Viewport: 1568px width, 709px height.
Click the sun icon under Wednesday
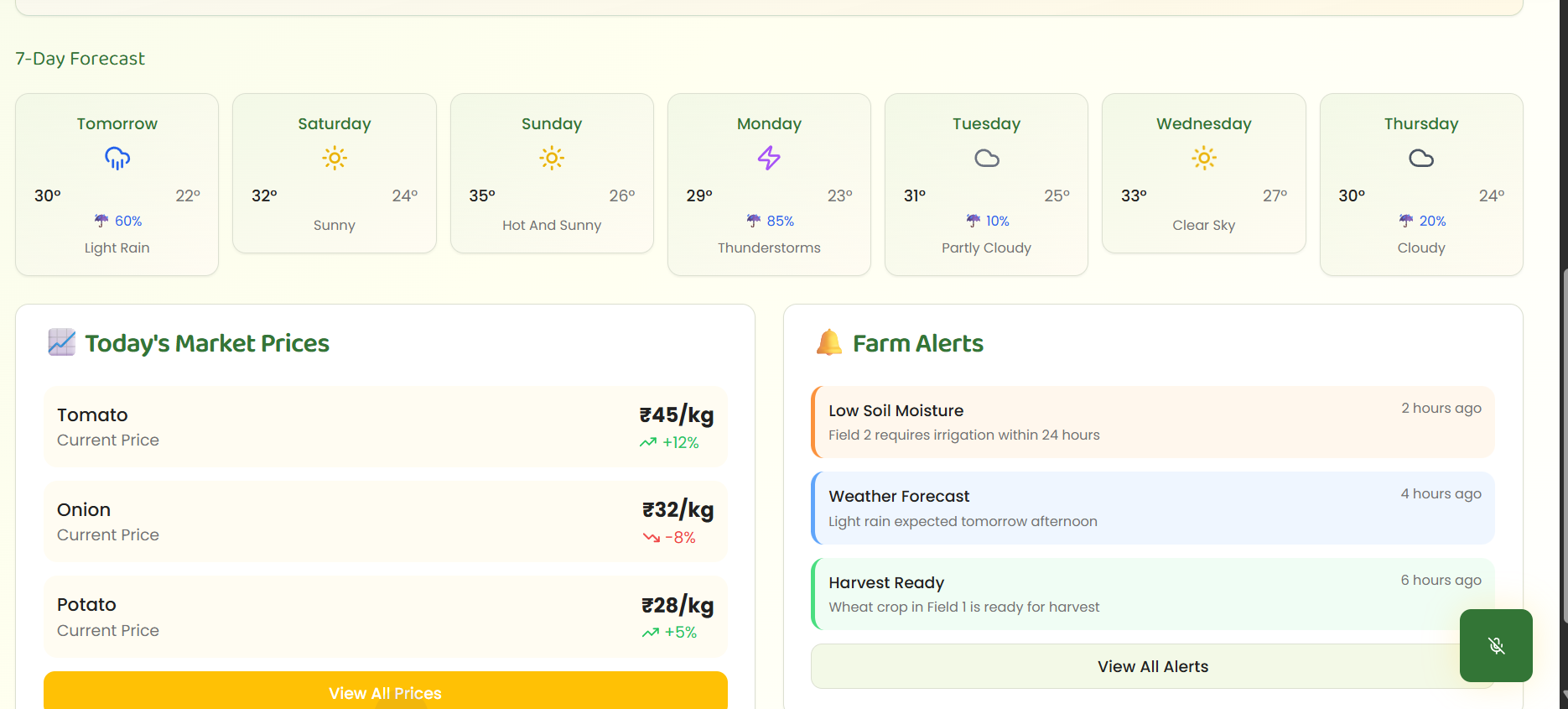[x=1204, y=158]
